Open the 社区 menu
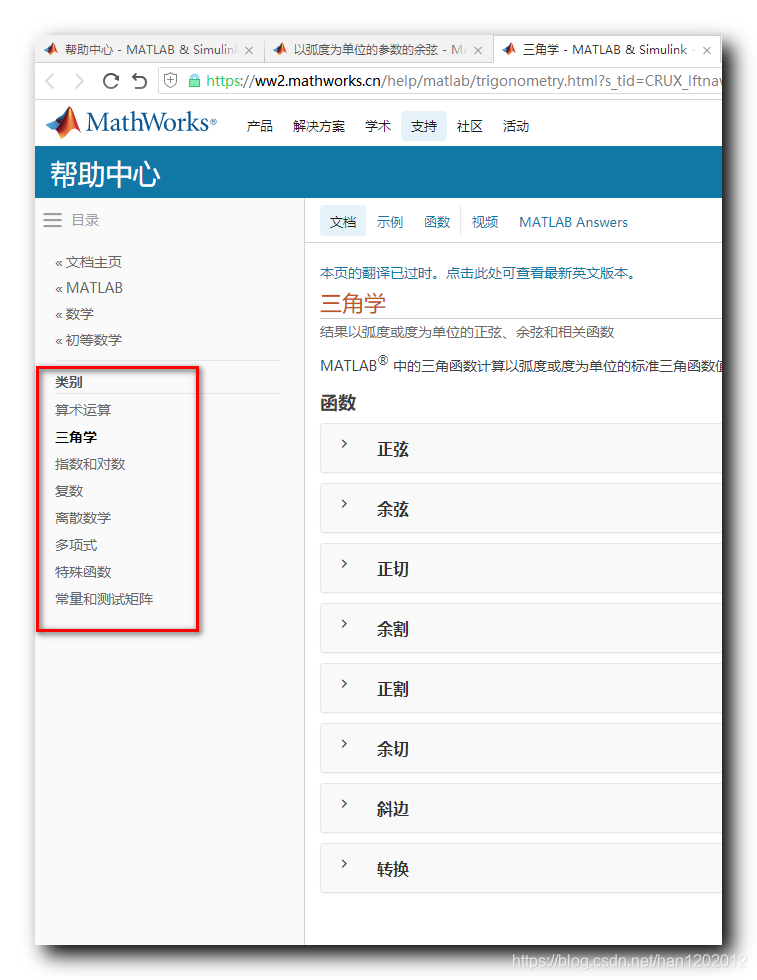This screenshot has width=757, height=980. click(469, 126)
